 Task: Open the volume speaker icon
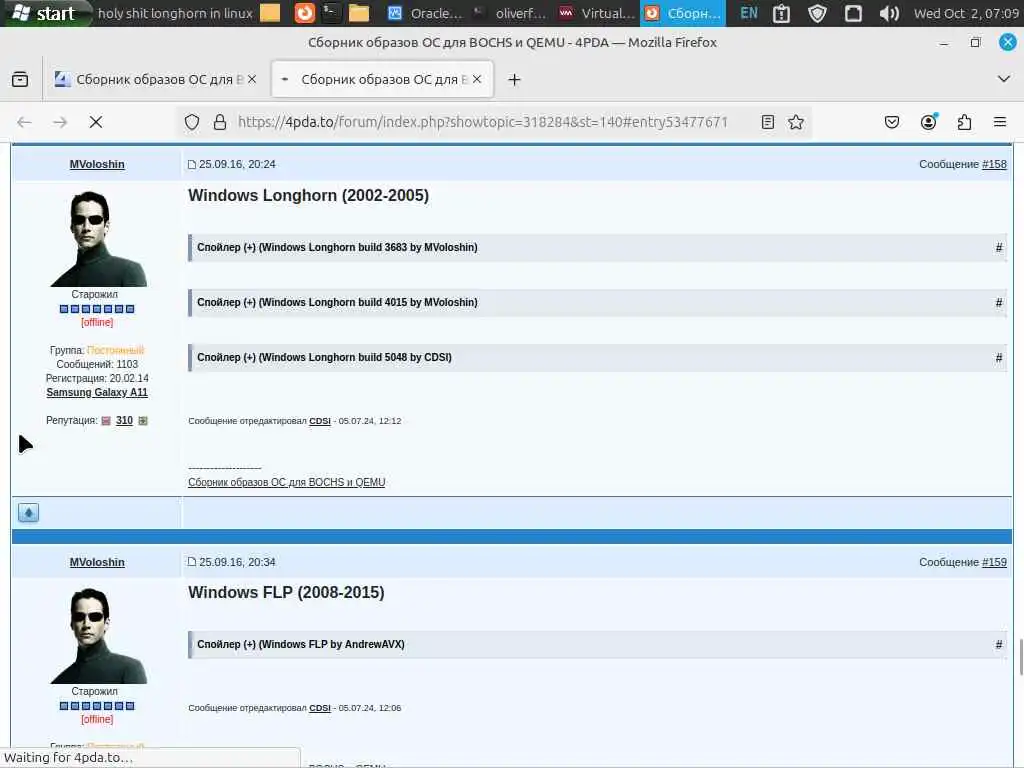pos(889,13)
